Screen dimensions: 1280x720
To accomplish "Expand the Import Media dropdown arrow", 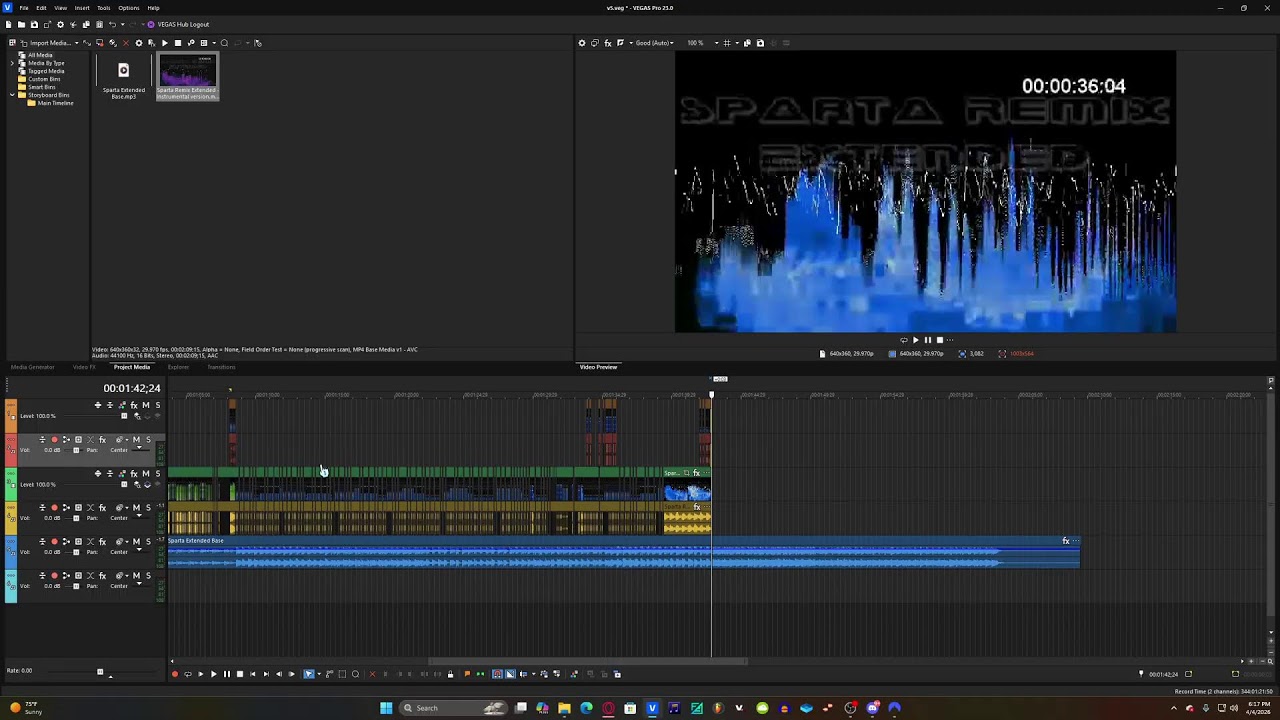I will click(x=76, y=43).
